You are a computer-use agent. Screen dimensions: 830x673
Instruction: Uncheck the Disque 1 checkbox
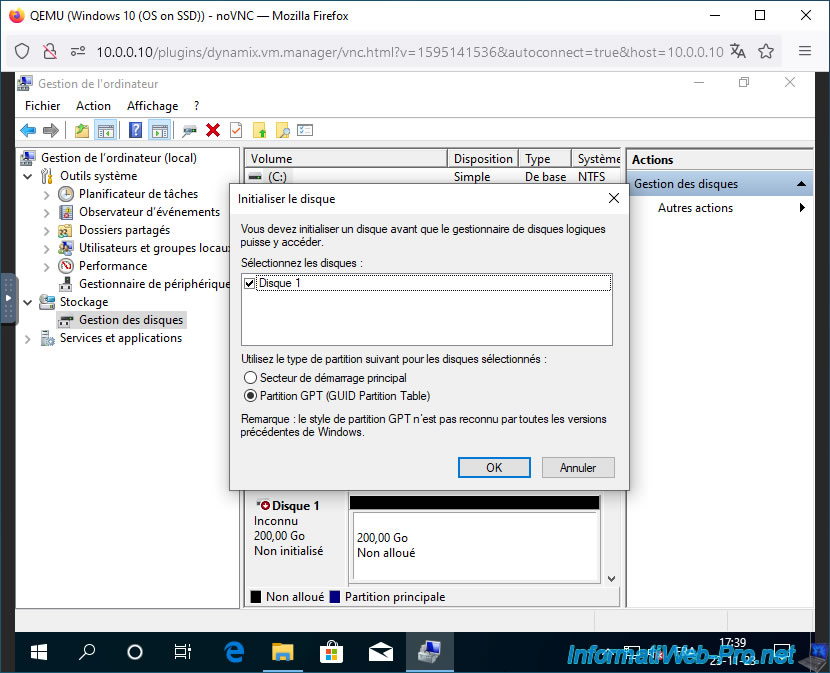249,284
